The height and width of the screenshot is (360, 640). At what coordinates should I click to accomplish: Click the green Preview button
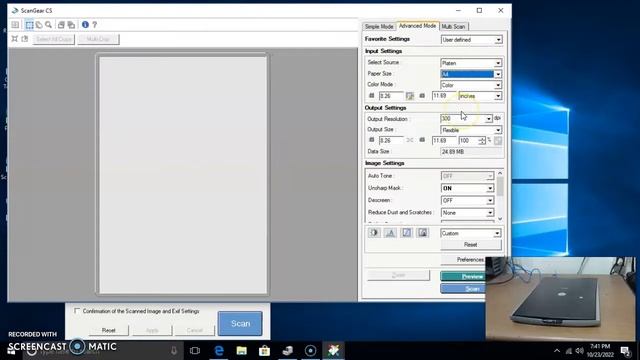463,276
